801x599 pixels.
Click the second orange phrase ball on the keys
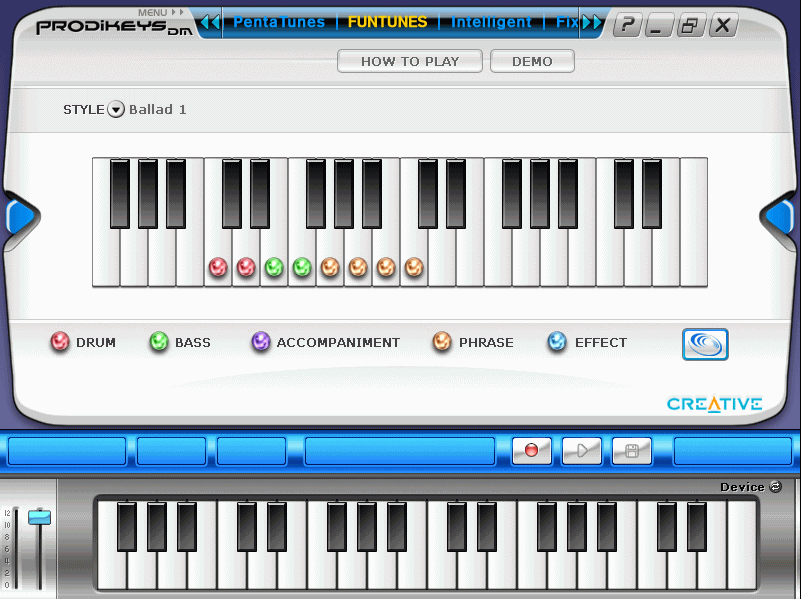pyautogui.click(x=358, y=267)
